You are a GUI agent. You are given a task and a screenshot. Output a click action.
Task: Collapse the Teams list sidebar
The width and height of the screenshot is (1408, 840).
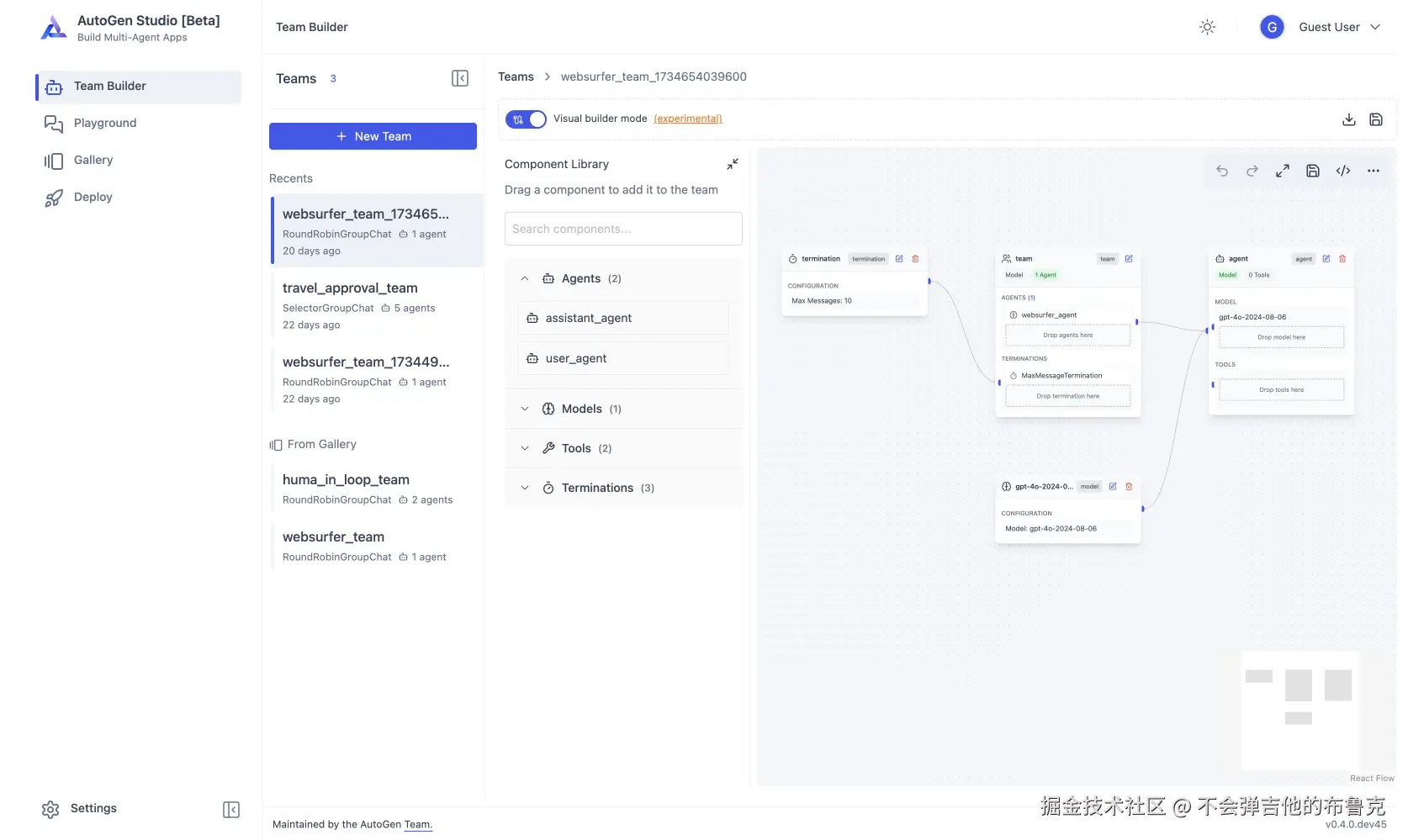coord(460,78)
